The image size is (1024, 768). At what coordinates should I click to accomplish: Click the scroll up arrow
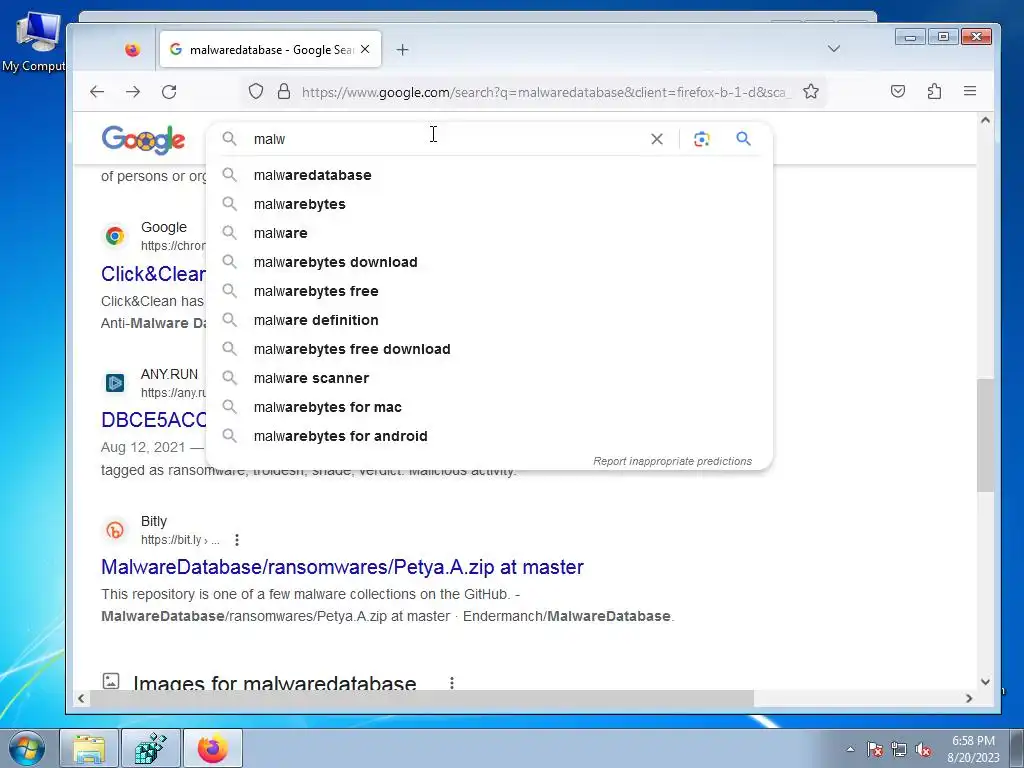(985, 121)
